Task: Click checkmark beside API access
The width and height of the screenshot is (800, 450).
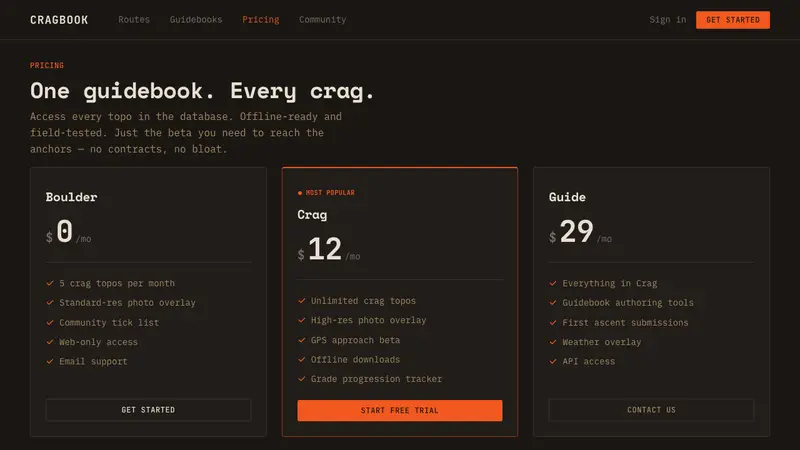Action: pos(553,361)
